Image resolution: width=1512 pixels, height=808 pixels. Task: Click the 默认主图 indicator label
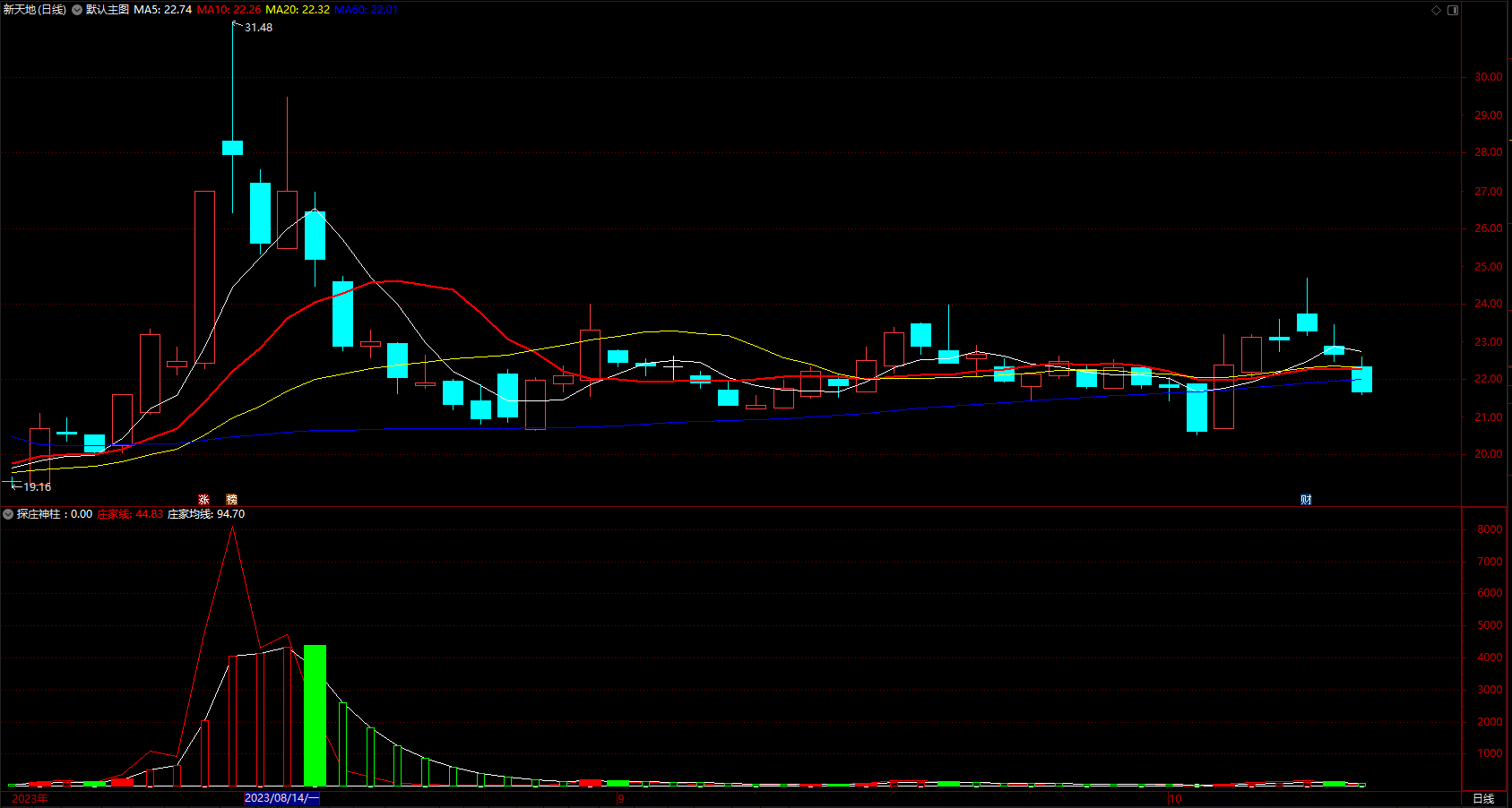point(108,10)
